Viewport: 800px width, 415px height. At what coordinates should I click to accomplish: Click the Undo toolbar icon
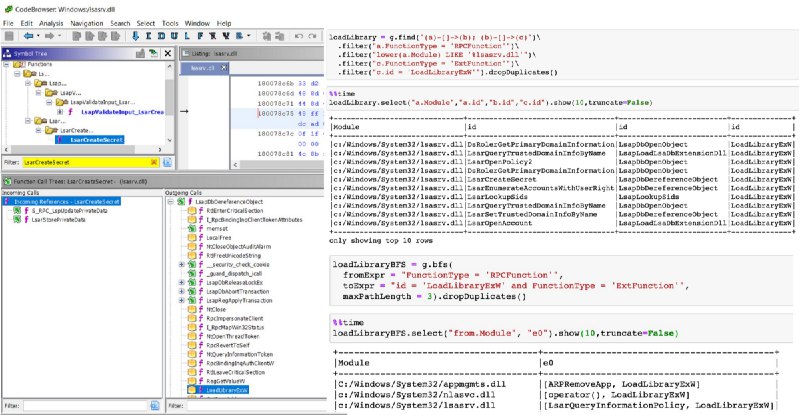click(x=299, y=36)
